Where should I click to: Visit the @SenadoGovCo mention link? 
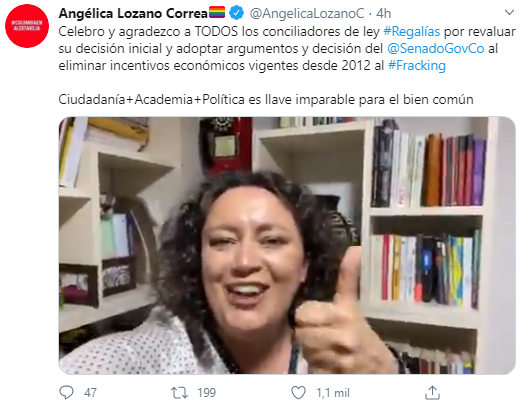[436, 49]
